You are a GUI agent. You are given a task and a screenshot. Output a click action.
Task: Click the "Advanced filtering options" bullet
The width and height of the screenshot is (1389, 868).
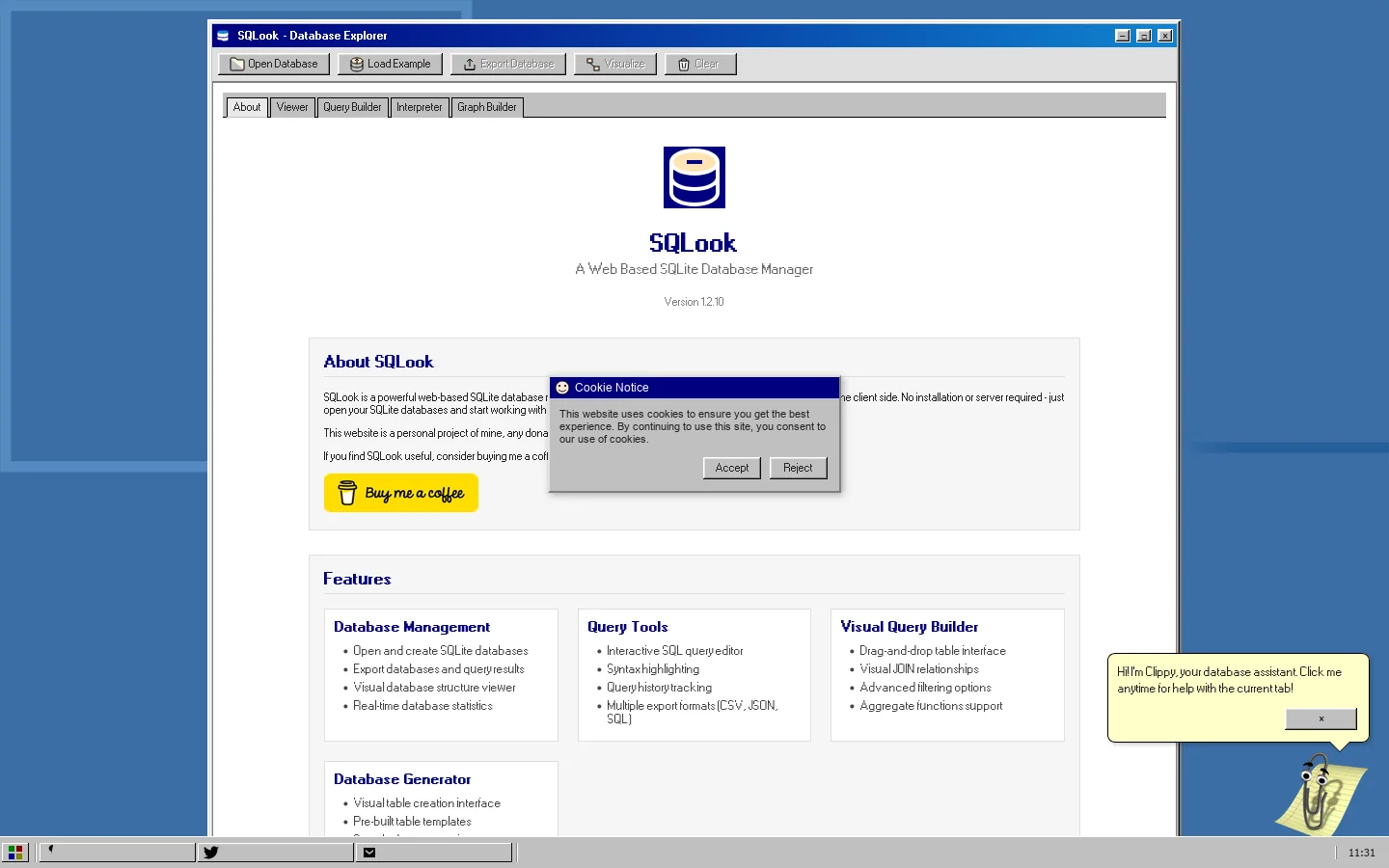(x=925, y=688)
